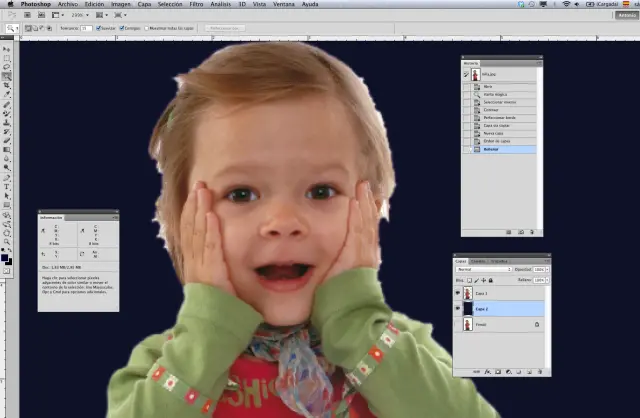Open the Opacidad value dropdown arrow

tap(545, 270)
